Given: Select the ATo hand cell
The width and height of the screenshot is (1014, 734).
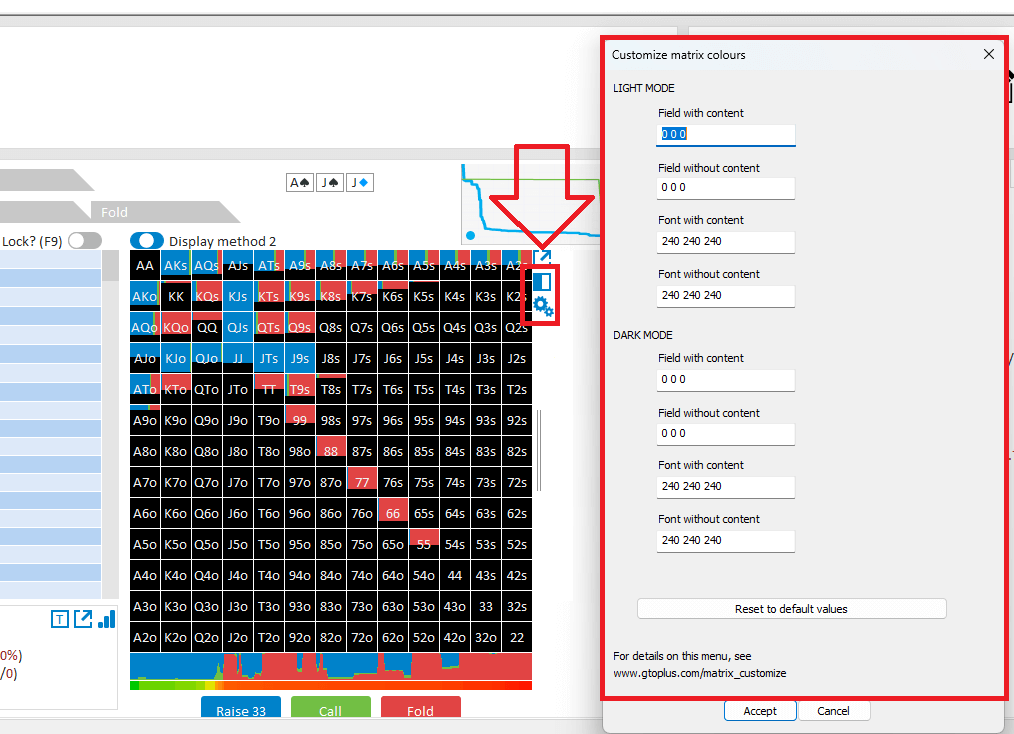Looking at the screenshot, I should [145, 389].
